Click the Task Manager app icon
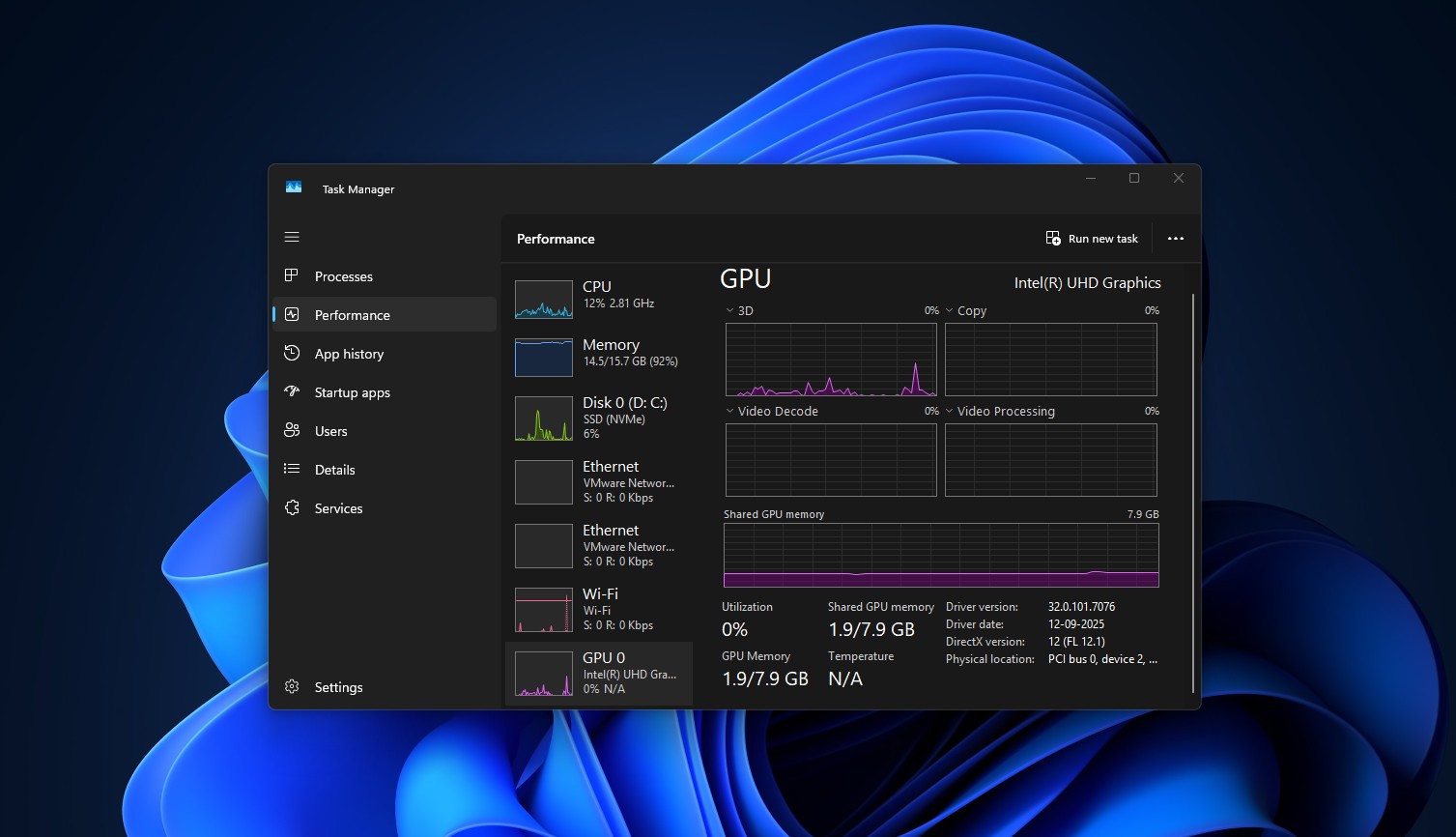 (x=294, y=188)
